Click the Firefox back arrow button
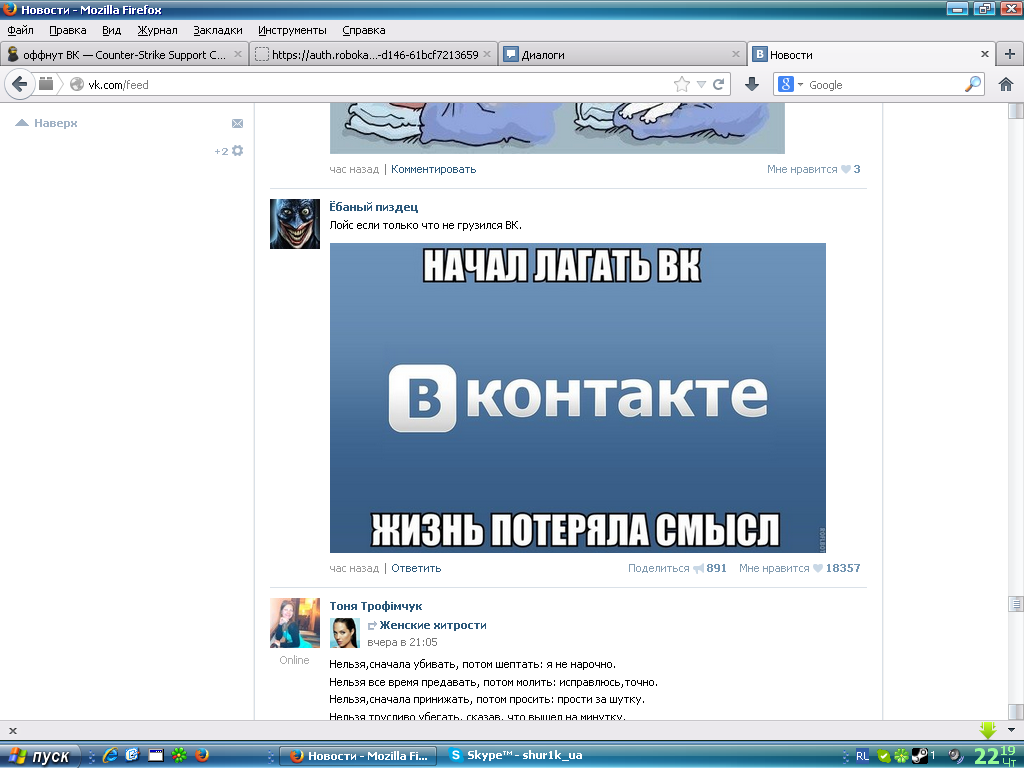This screenshot has width=1024, height=768. pyautogui.click(x=20, y=84)
